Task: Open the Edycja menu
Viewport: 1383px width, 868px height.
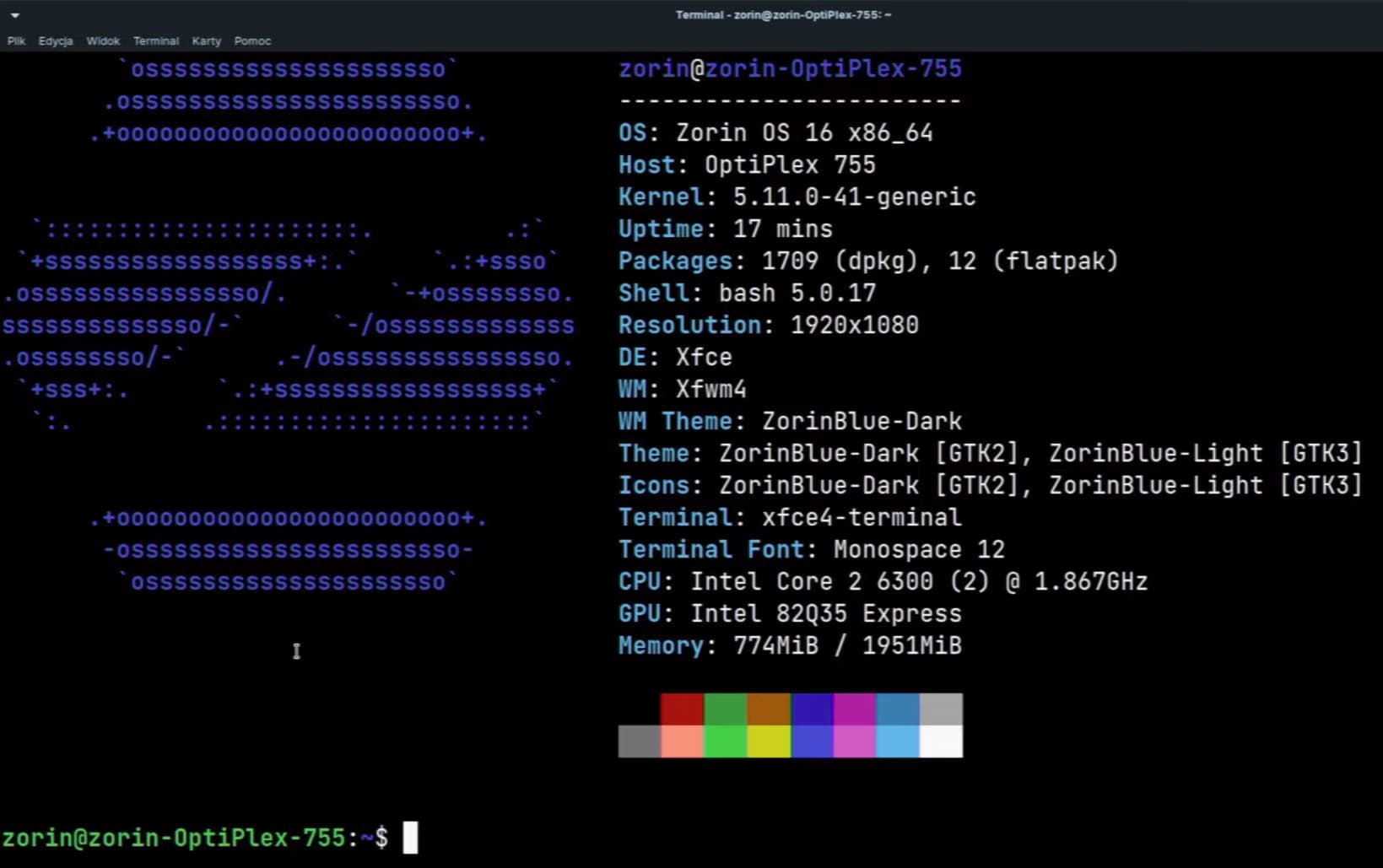Action: (56, 40)
